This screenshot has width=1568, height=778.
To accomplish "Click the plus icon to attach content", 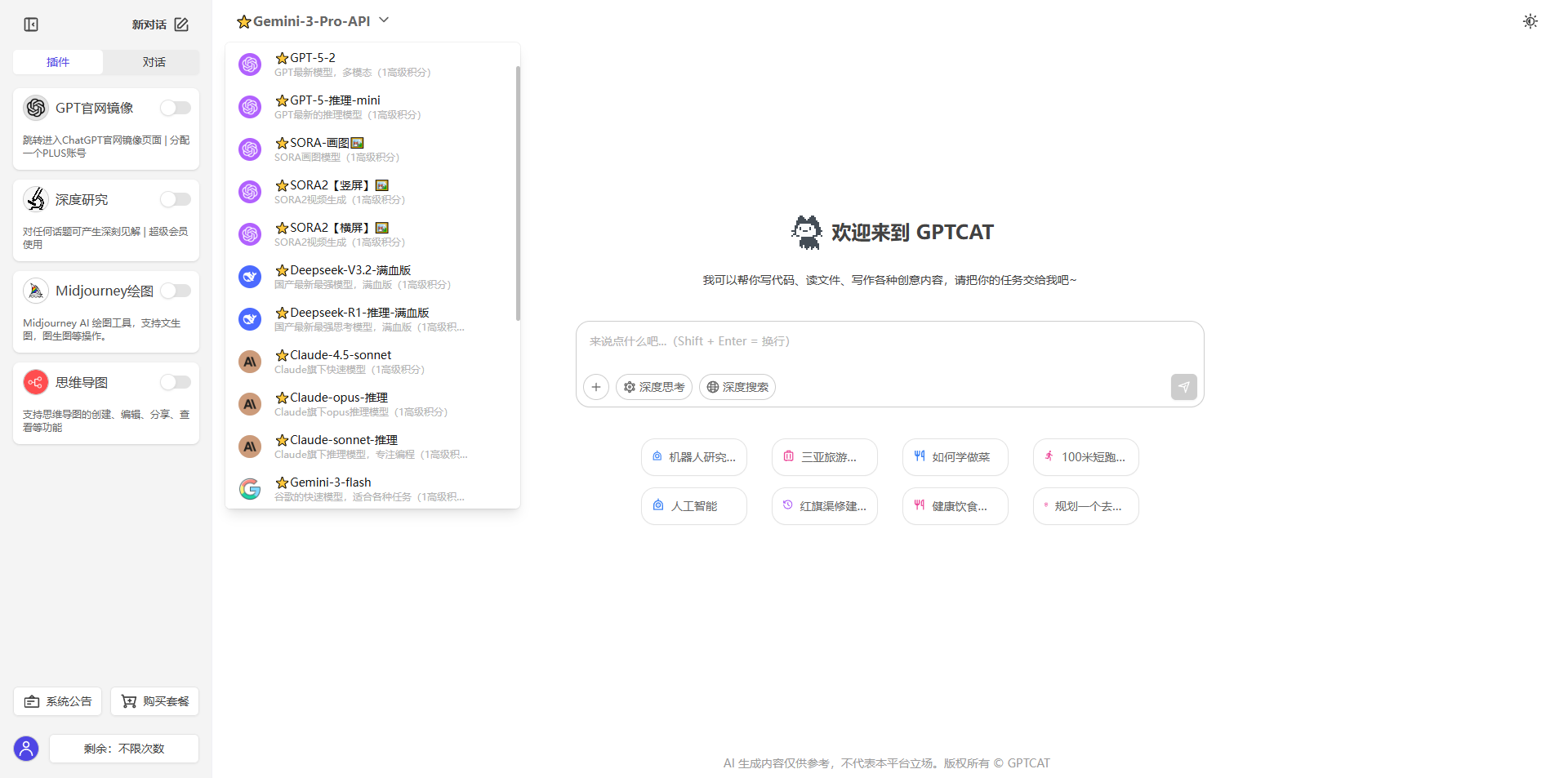I will coord(595,387).
